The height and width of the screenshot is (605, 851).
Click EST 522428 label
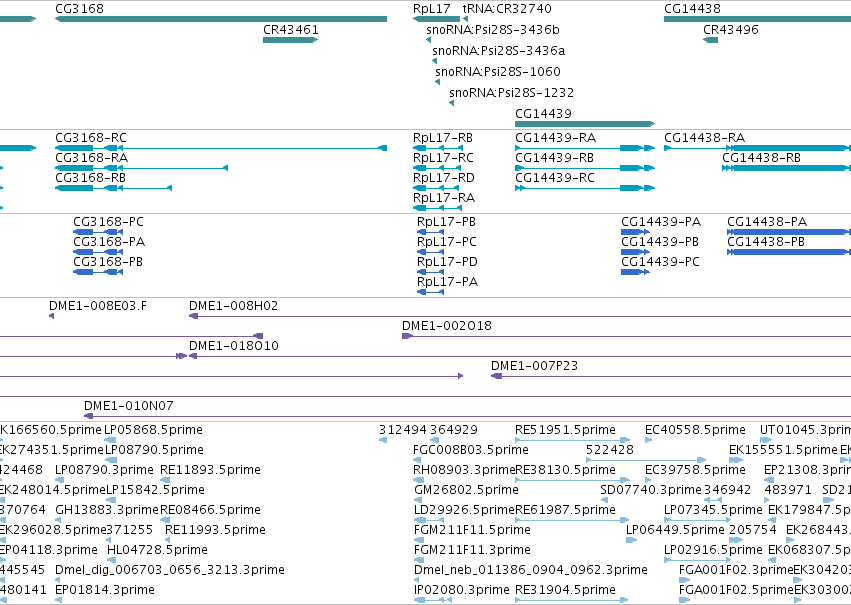point(610,450)
